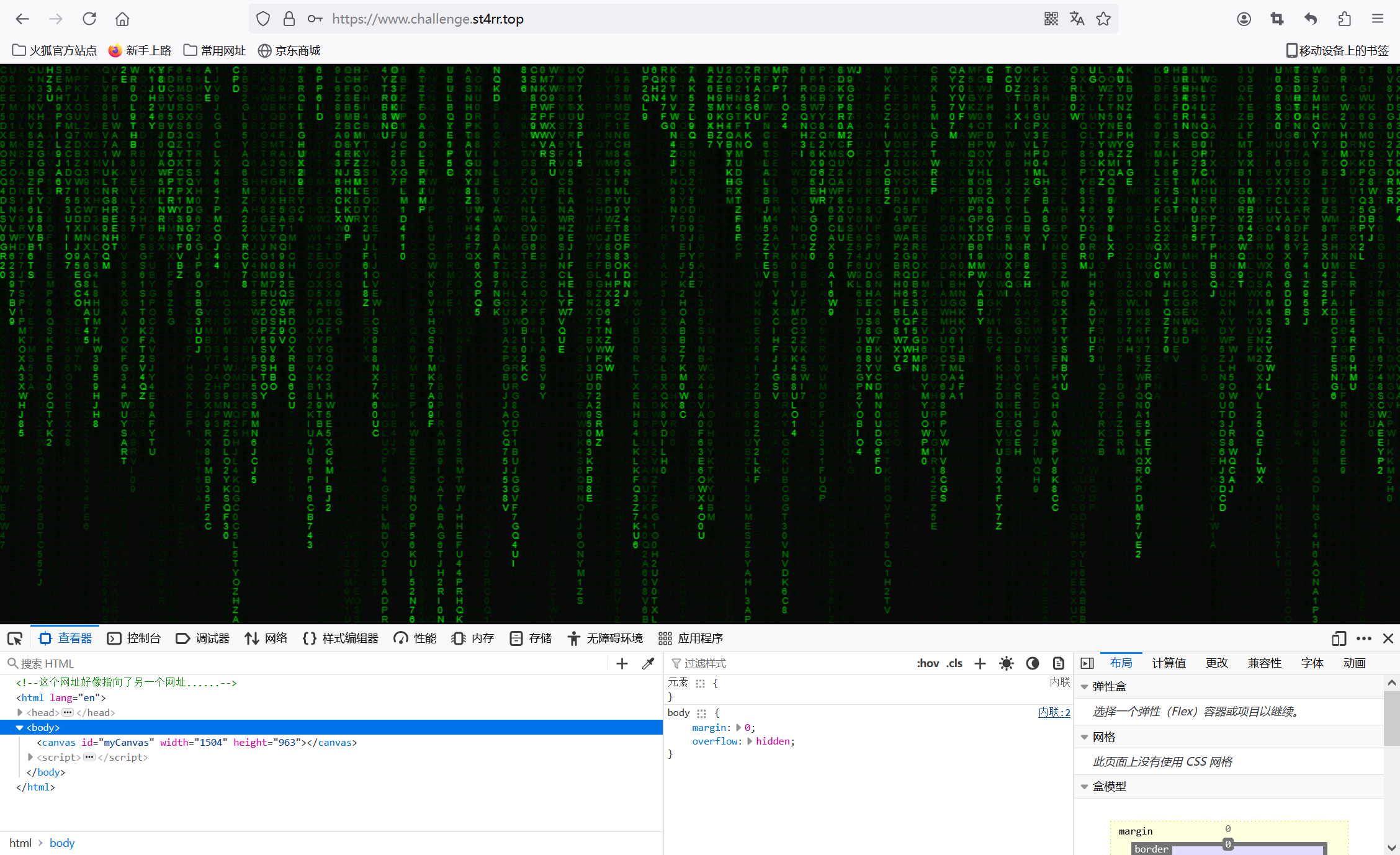Reload the page with the refresh icon
Image resolution: width=1400 pixels, height=855 pixels.
[89, 19]
